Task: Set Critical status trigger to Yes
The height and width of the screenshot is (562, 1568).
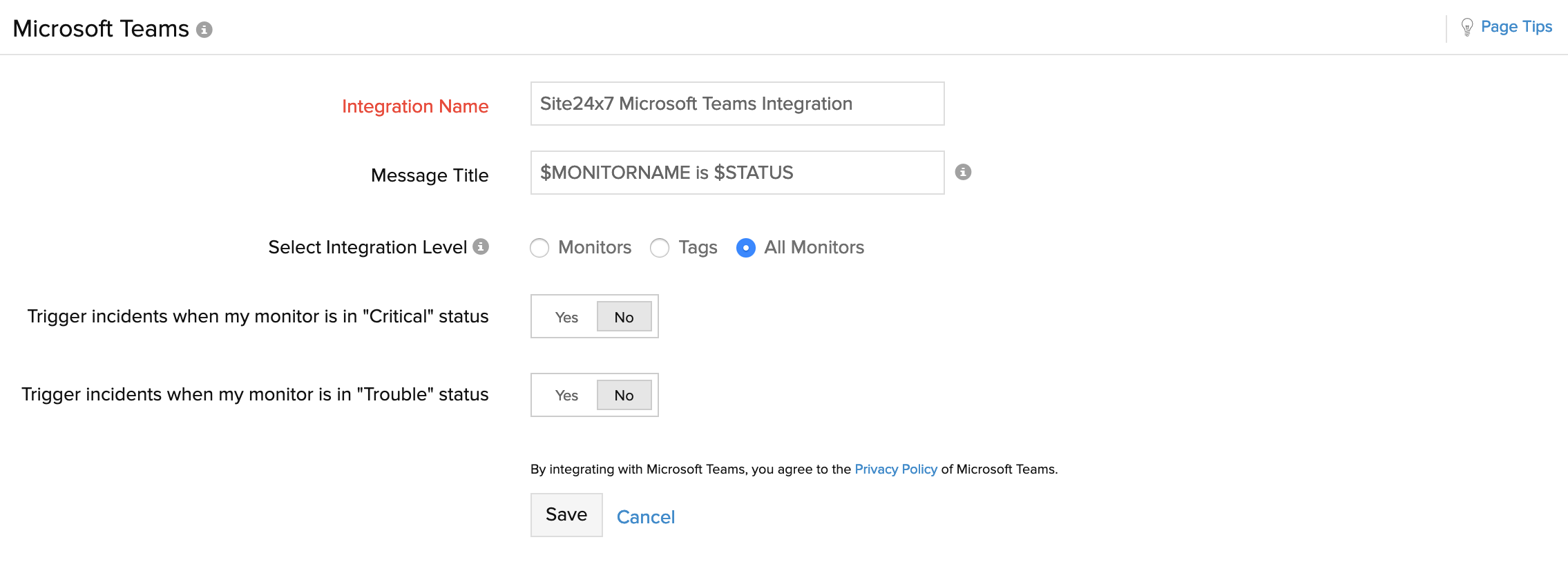Action: 566,317
